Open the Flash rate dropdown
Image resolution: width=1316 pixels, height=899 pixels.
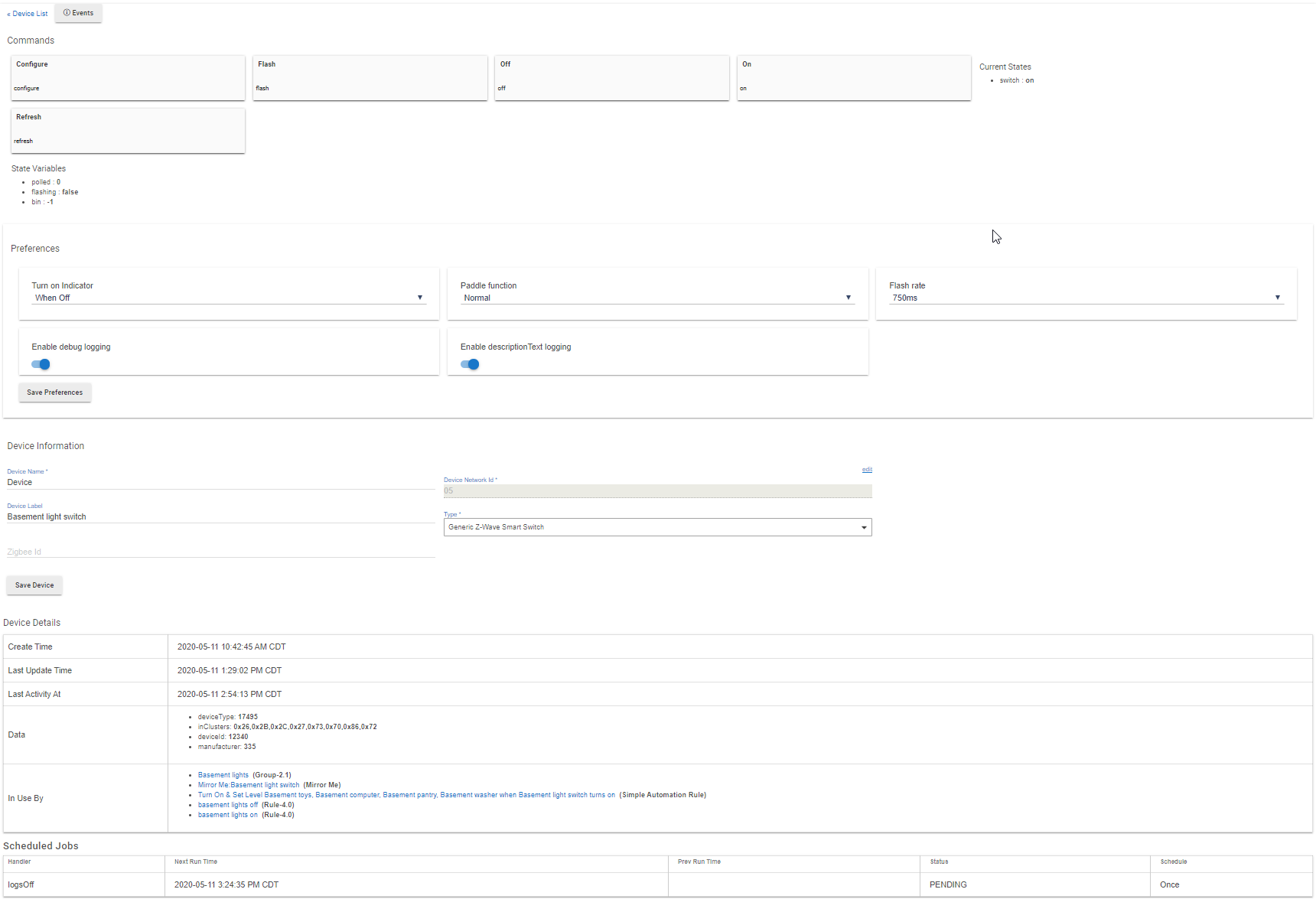coord(1086,298)
